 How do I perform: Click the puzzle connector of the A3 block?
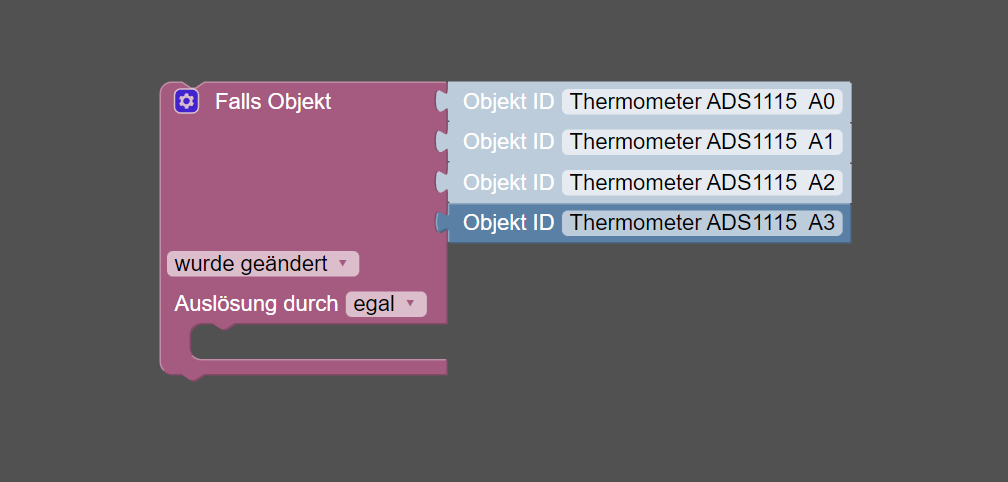coord(442,222)
